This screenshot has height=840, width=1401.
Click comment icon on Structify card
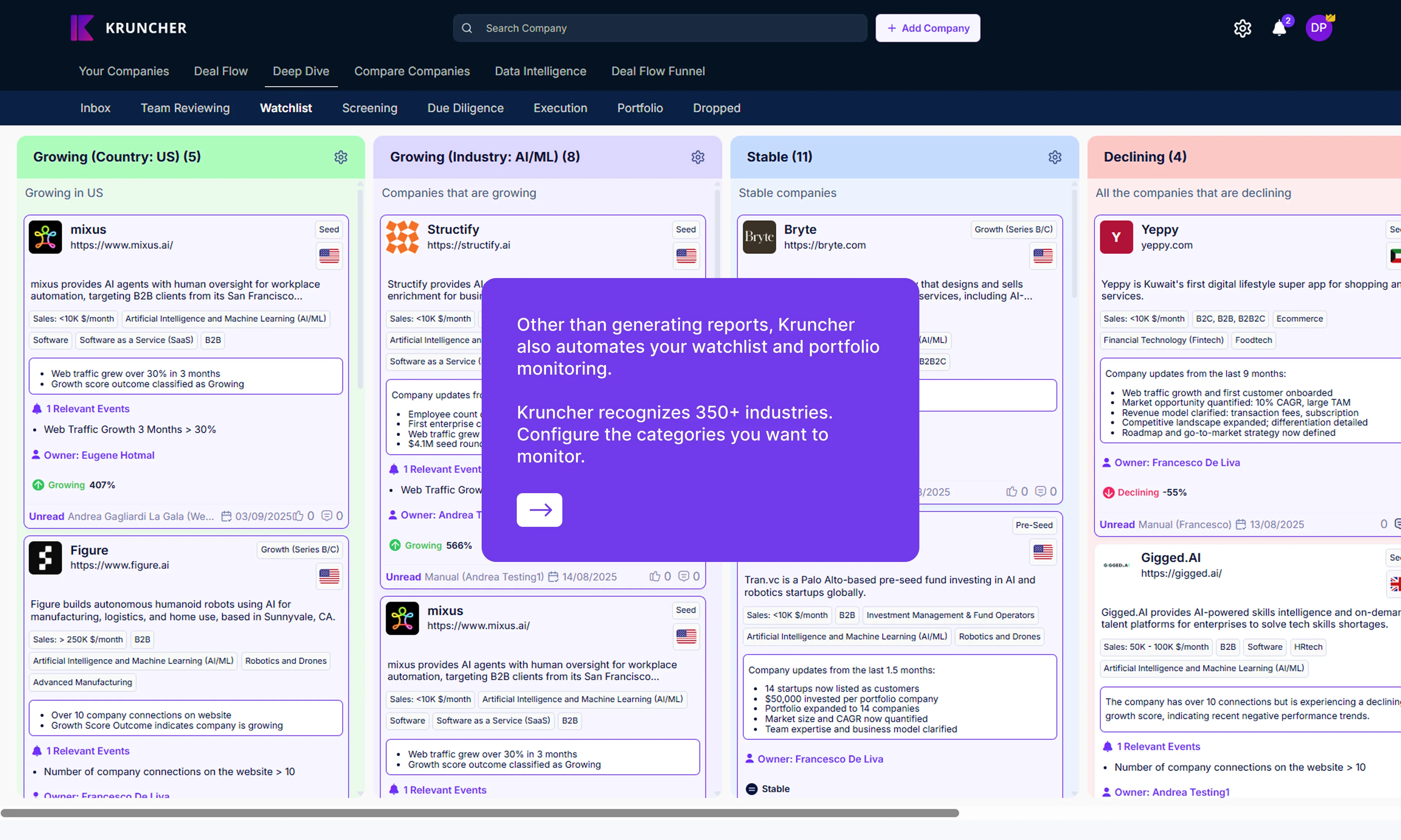tap(684, 576)
